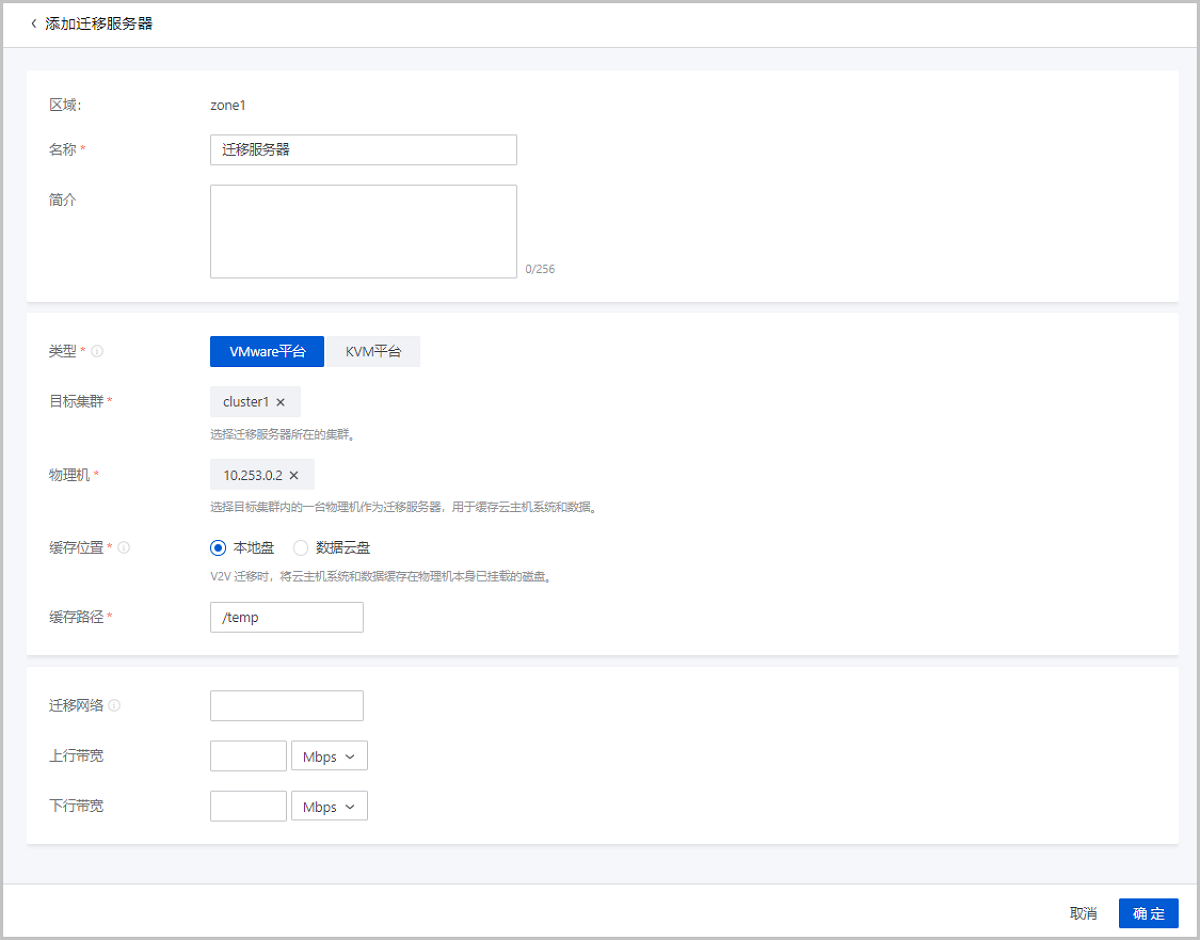Screen dimensions: 1200x940
Task: Click the 上行带宽 value field
Action: [248, 756]
